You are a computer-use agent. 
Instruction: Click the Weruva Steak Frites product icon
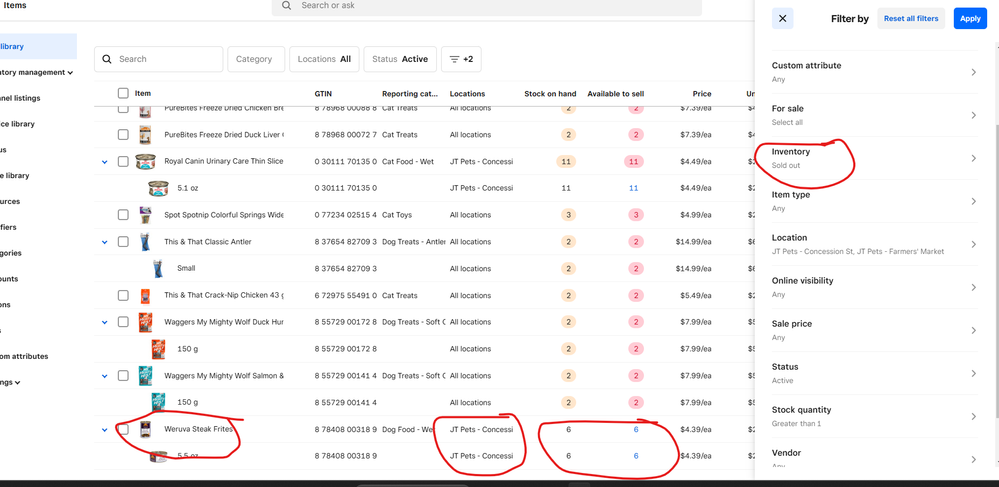coord(146,429)
